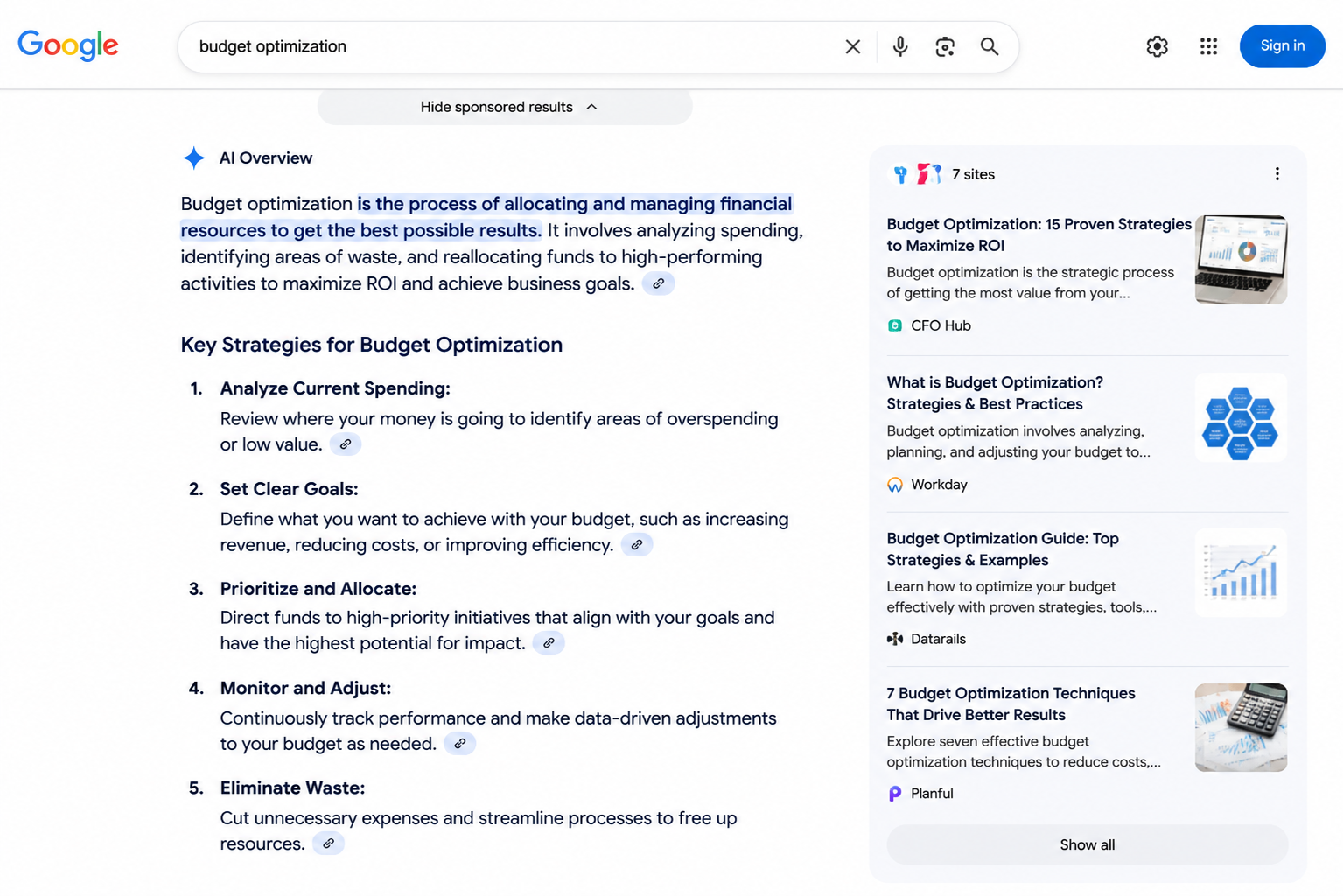This screenshot has width=1343, height=896.
Task: Click Key Strategies for Budget Optimization heading
Action: tap(372, 345)
